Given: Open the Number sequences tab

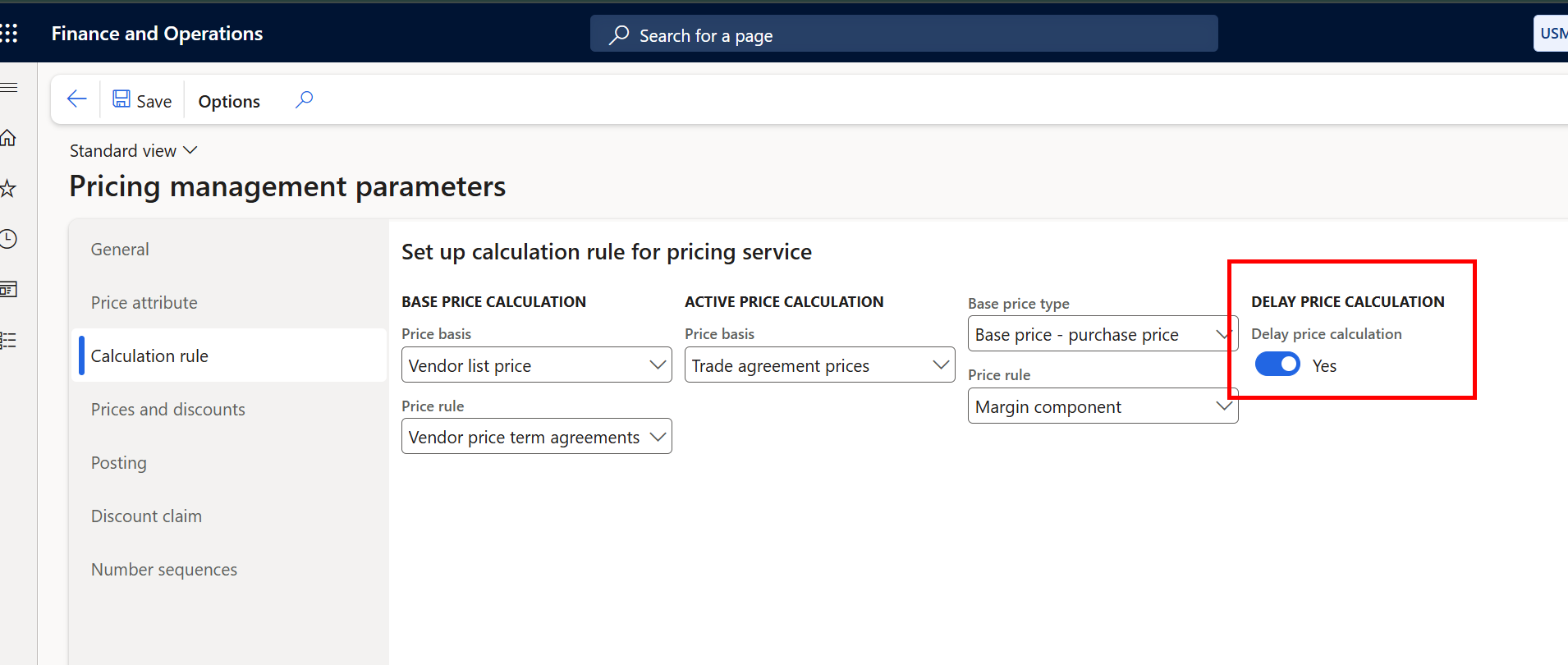Looking at the screenshot, I should (x=229, y=570).
